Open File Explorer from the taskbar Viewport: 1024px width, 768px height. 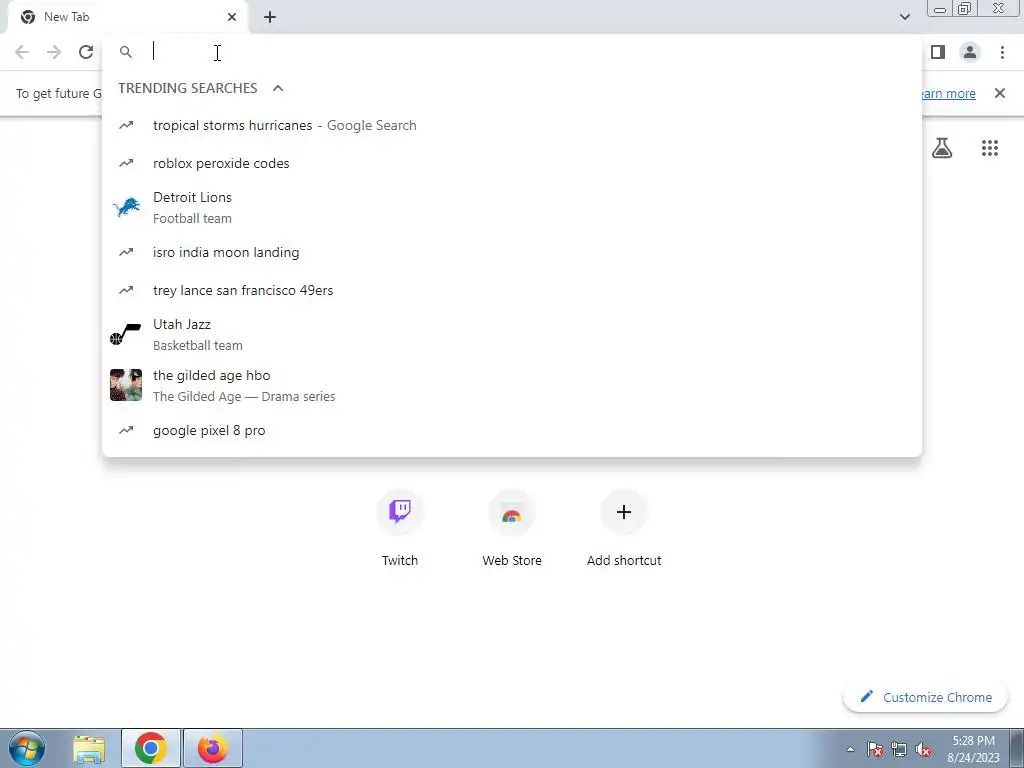tap(89, 748)
